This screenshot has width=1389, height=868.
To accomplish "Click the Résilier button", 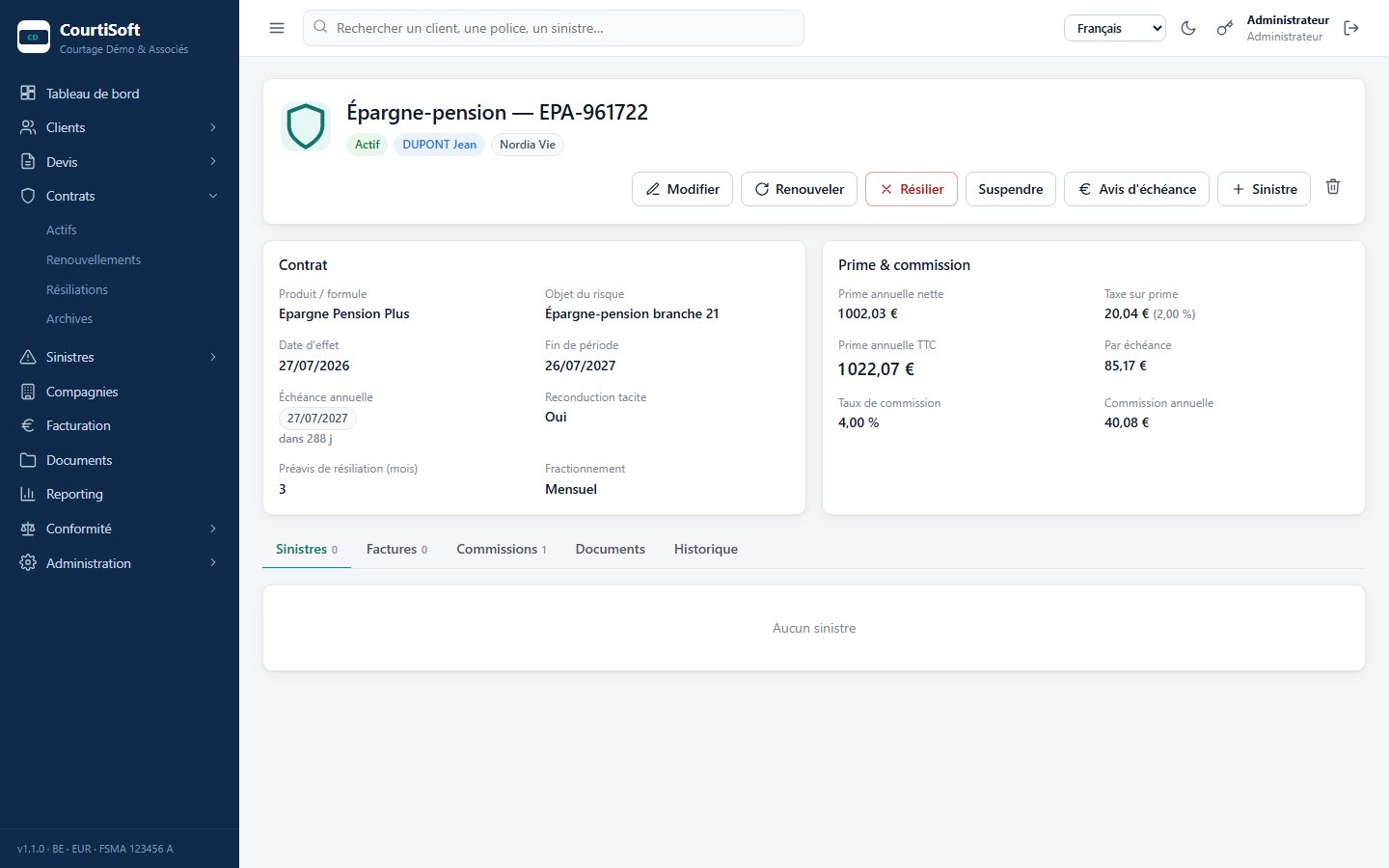I will click(912, 189).
